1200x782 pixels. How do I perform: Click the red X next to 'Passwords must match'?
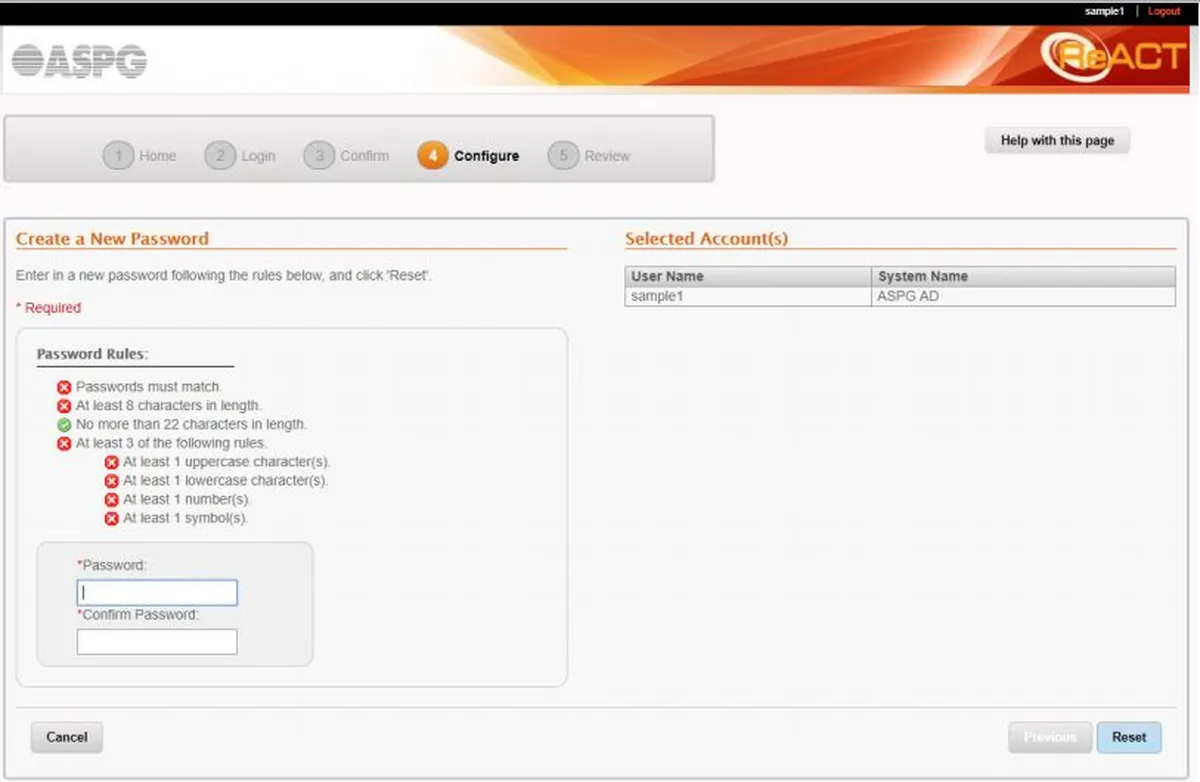click(x=64, y=387)
